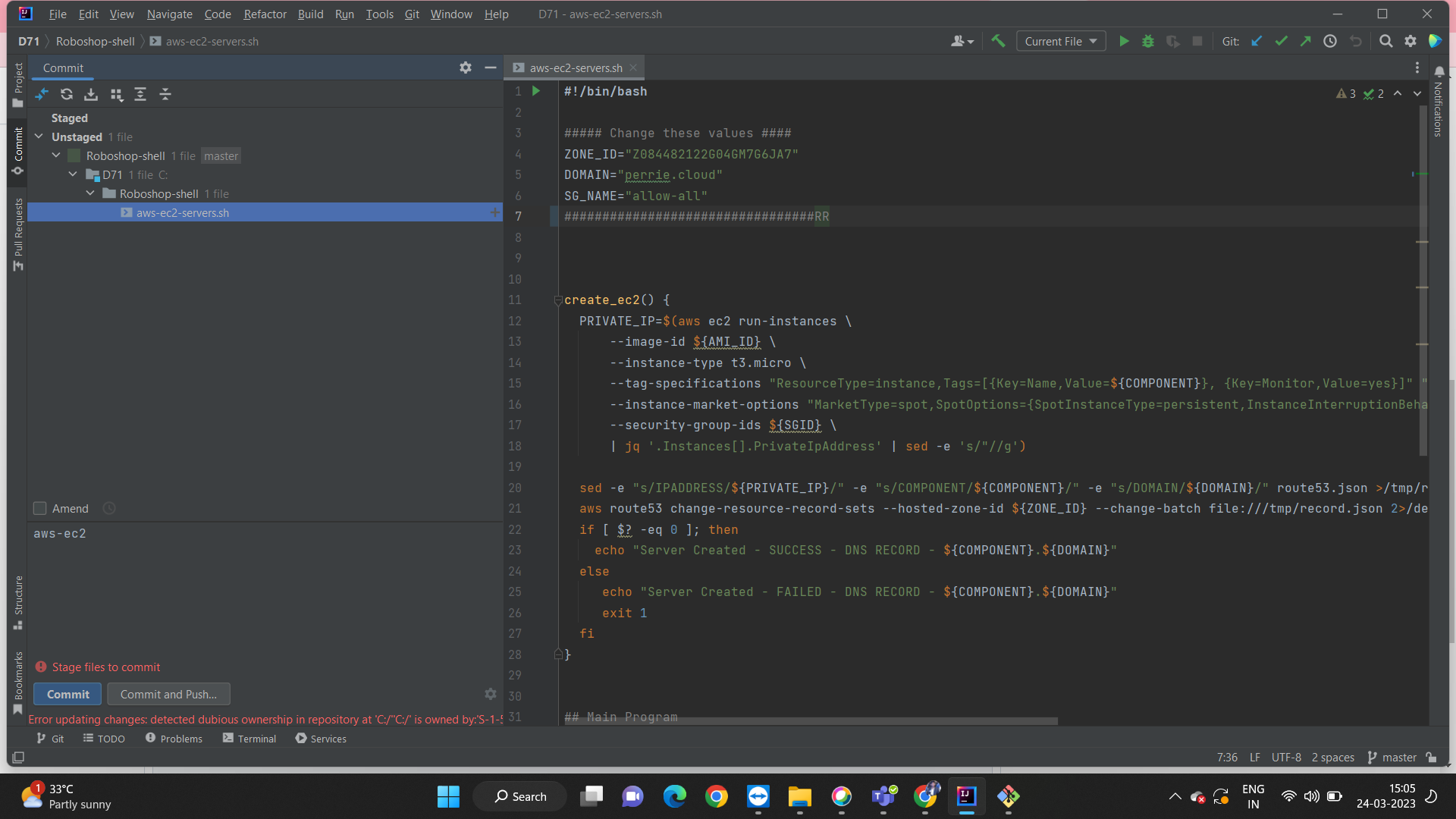
Task: Click the Debug bug icon in toolbar
Action: [1148, 42]
